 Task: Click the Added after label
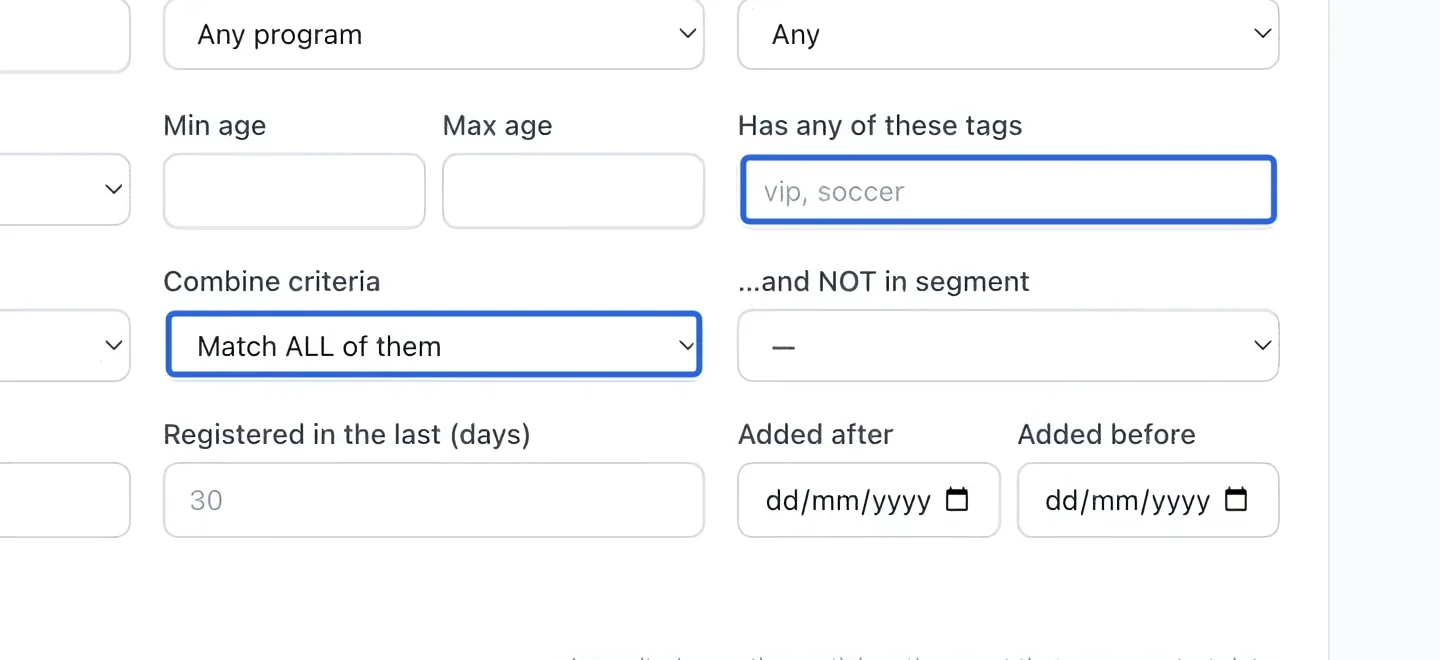pyautogui.click(x=815, y=435)
